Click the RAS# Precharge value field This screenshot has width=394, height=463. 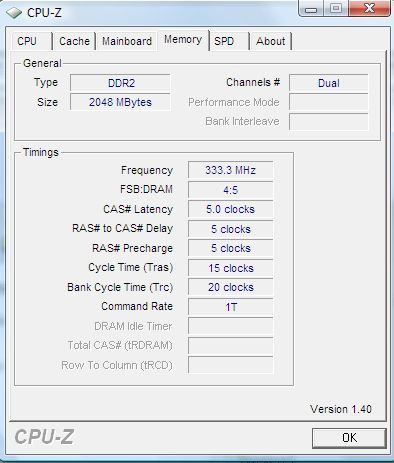pyautogui.click(x=231, y=248)
